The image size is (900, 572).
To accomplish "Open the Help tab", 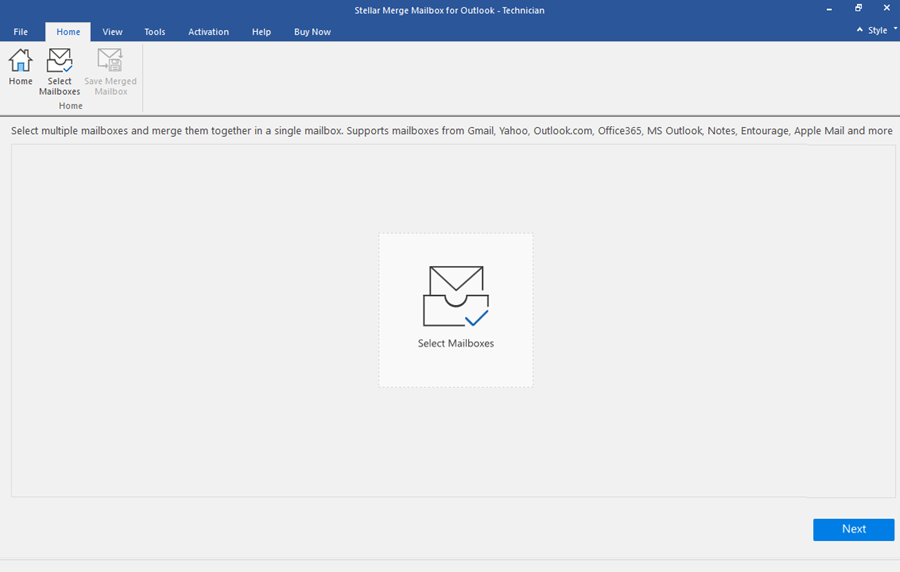I will [261, 32].
